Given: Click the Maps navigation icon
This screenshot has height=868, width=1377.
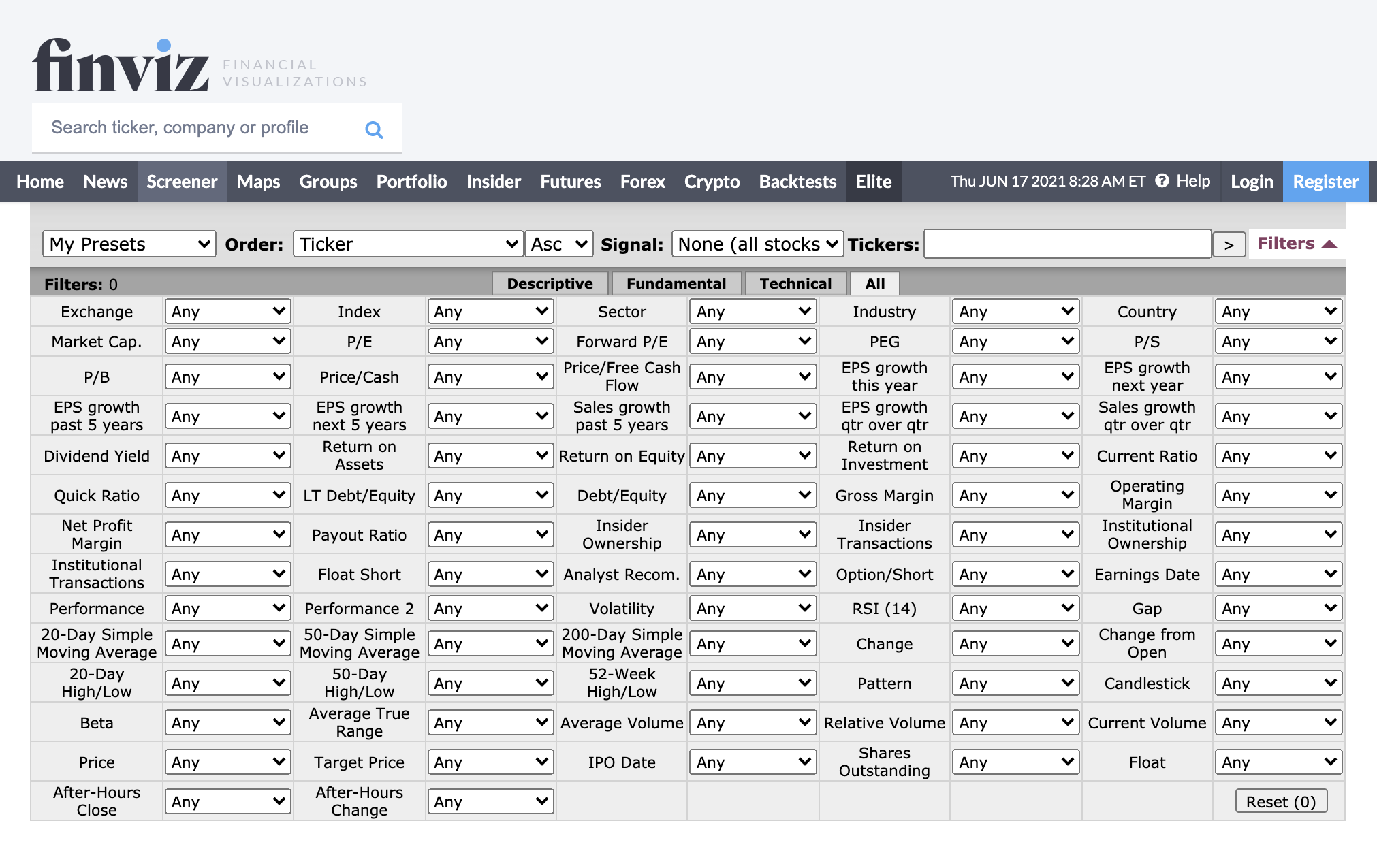Looking at the screenshot, I should coord(258,181).
